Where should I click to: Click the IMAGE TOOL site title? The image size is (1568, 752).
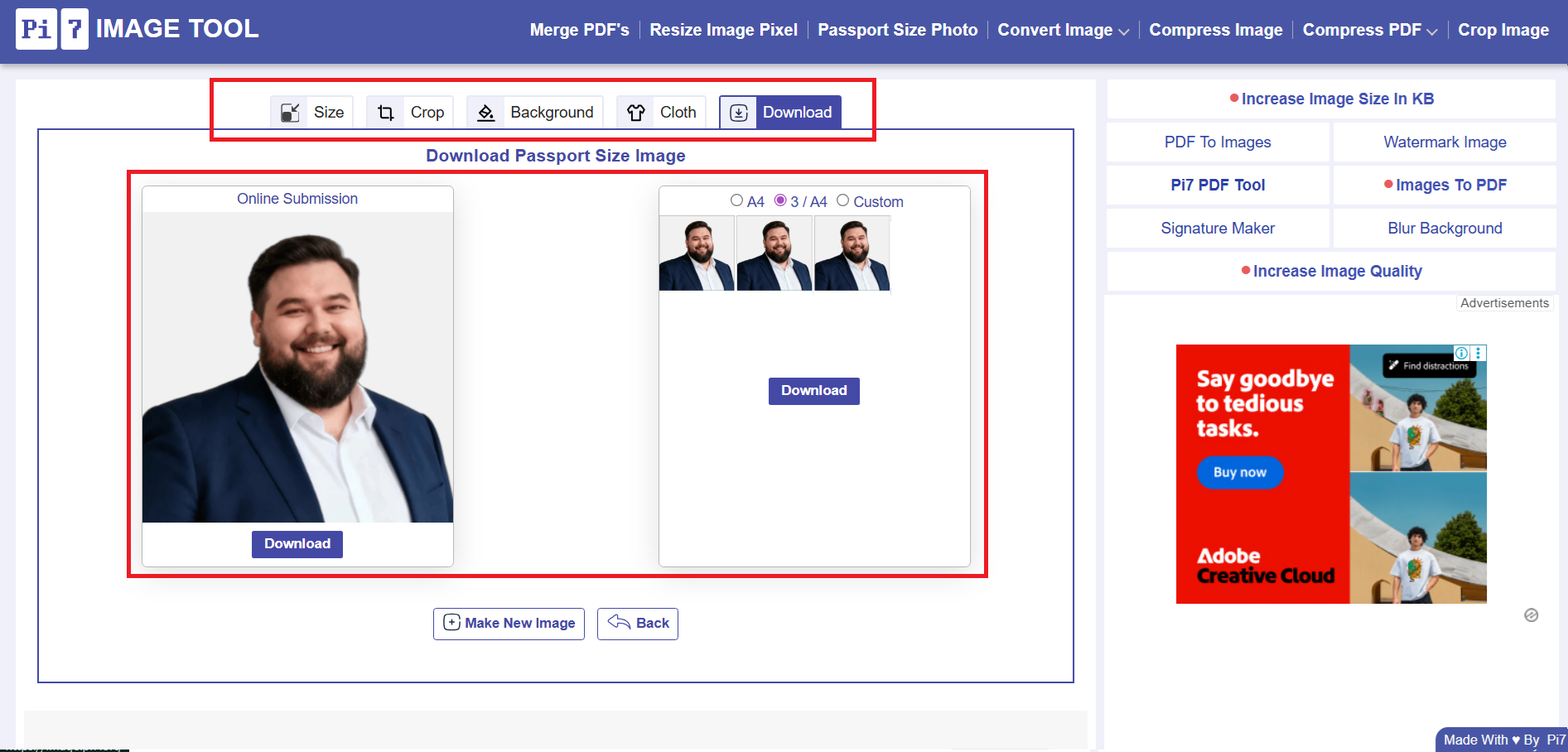point(177,29)
